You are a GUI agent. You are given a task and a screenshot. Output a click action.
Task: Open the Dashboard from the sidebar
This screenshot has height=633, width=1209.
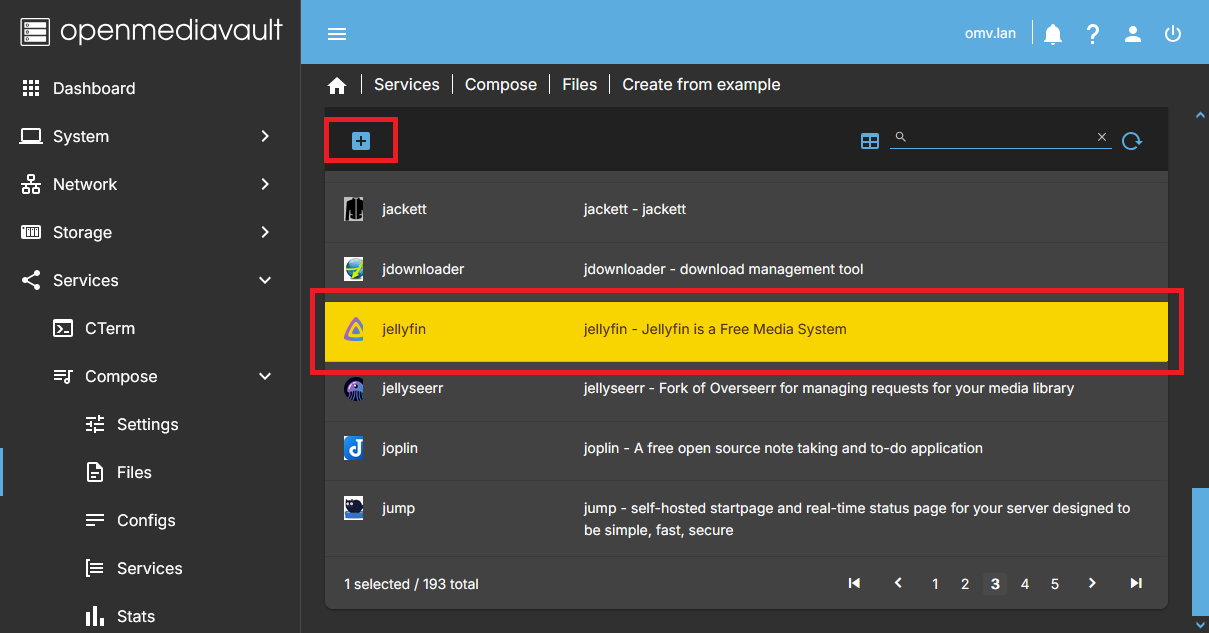click(93, 88)
